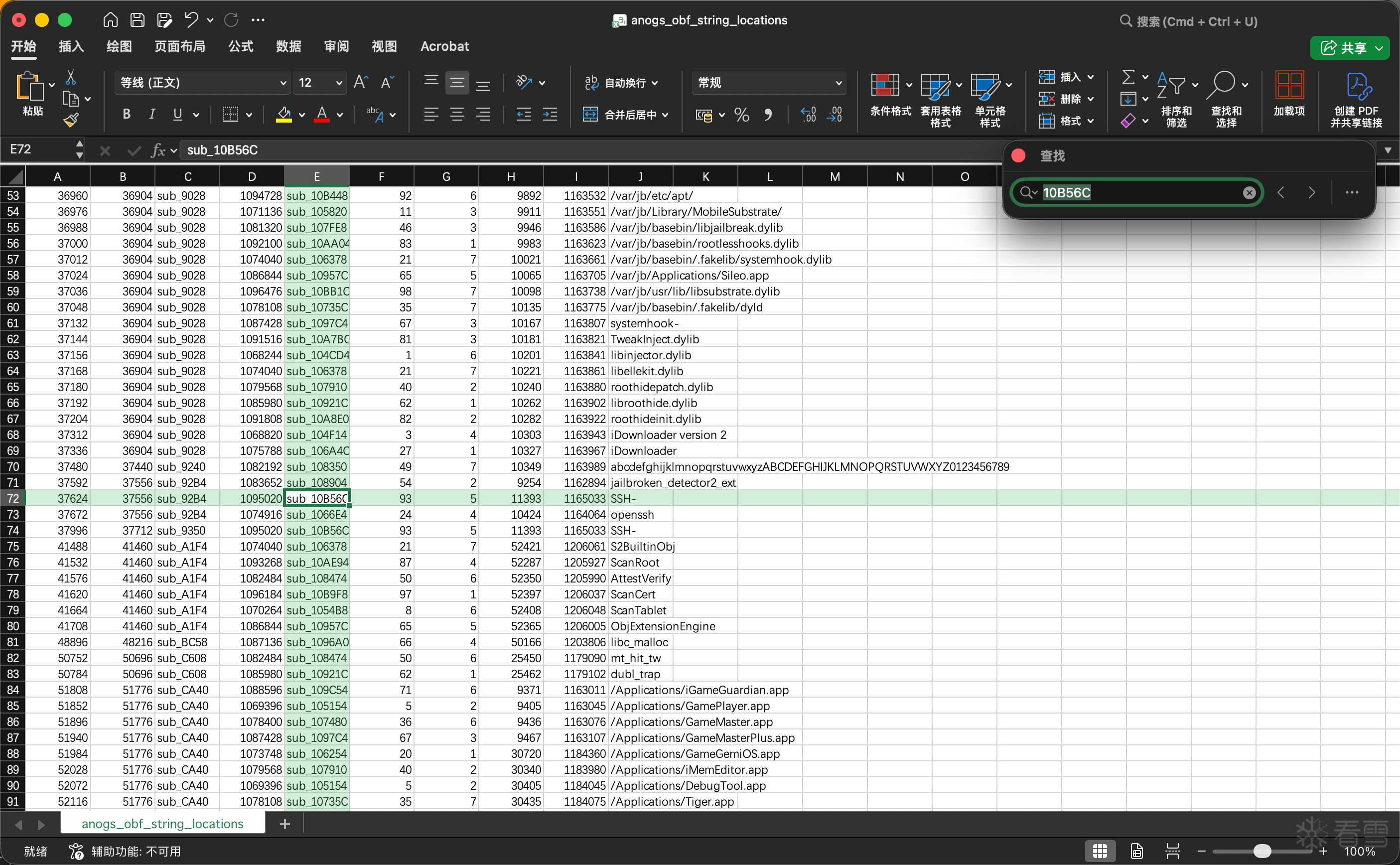Open the 视图 ribbon tab
Viewport: 1400px width, 865px height.
[x=384, y=46]
